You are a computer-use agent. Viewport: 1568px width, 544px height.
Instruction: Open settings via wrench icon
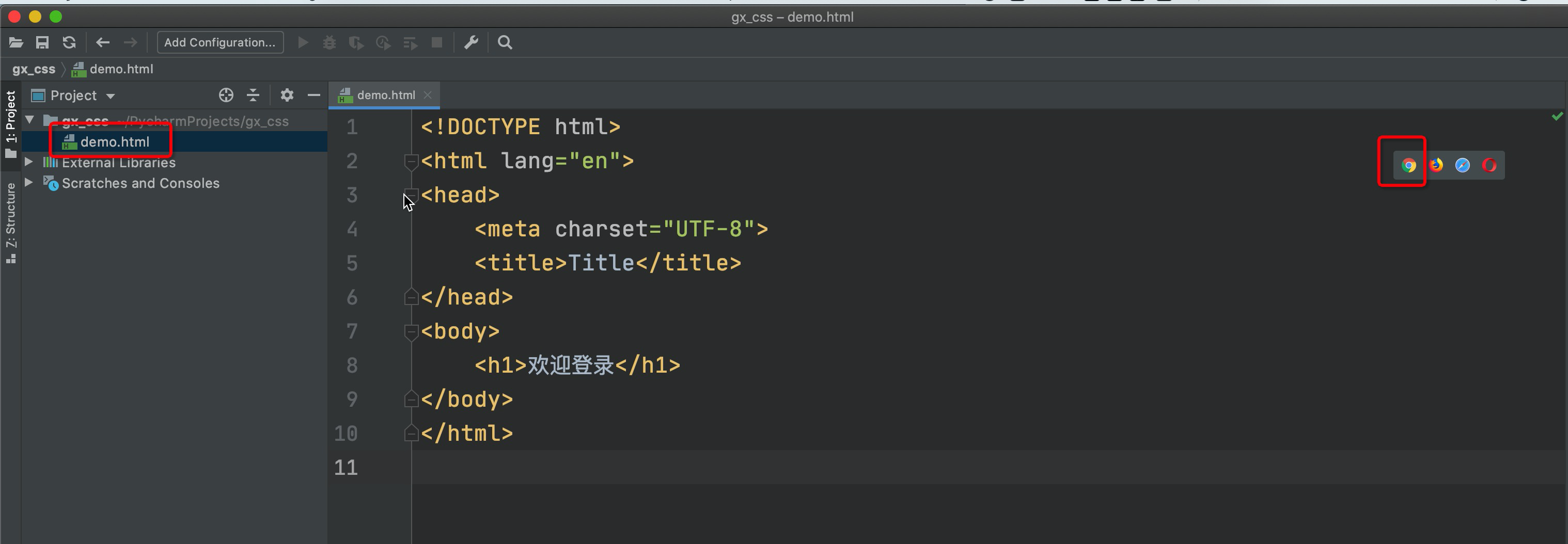[x=471, y=43]
